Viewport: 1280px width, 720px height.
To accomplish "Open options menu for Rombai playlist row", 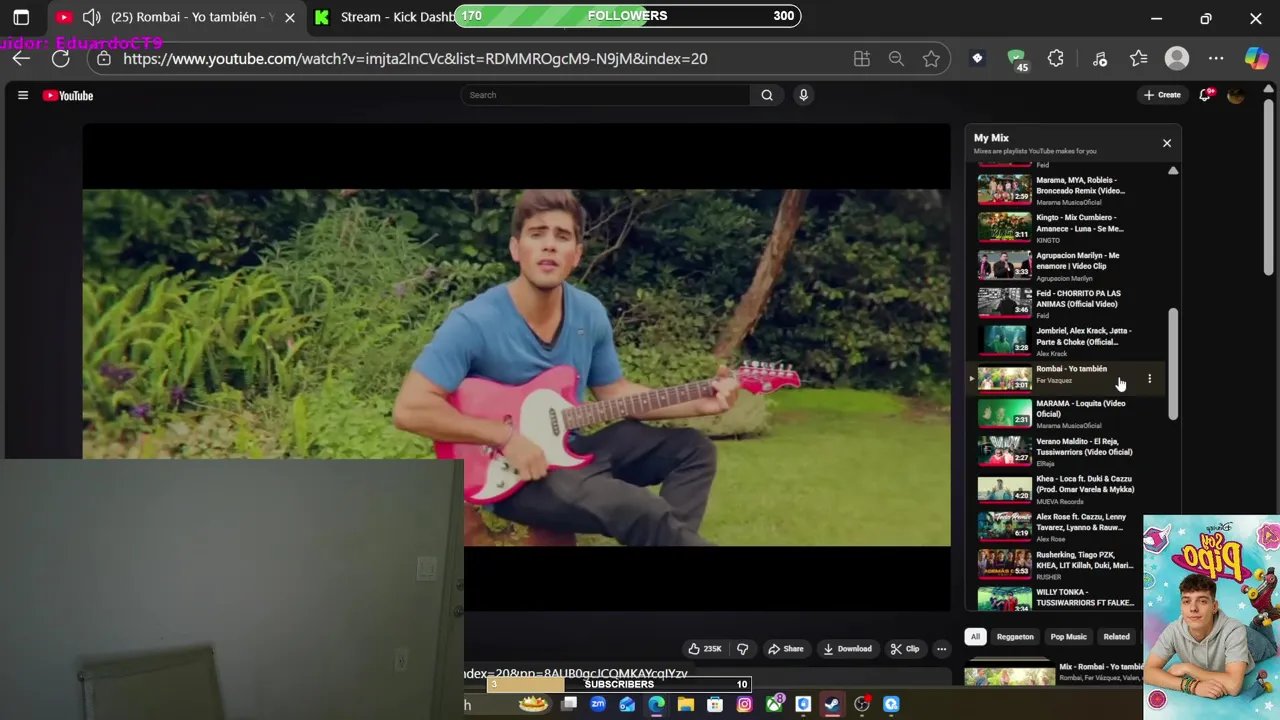I will (1149, 379).
